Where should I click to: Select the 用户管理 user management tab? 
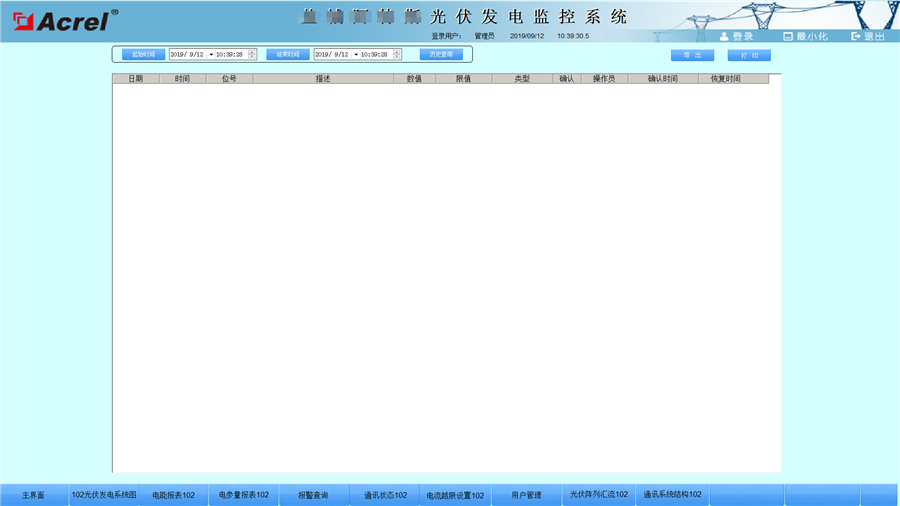[526, 495]
